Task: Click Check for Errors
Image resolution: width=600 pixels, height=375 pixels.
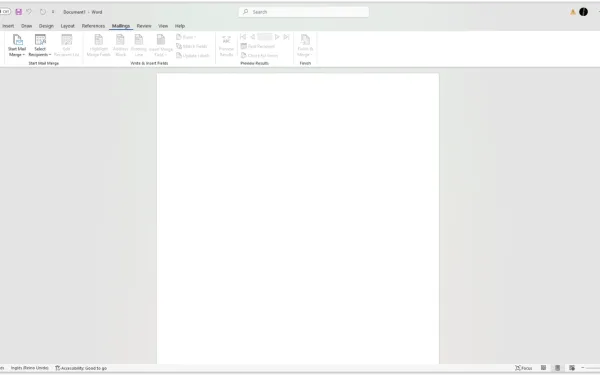Action: (x=259, y=55)
